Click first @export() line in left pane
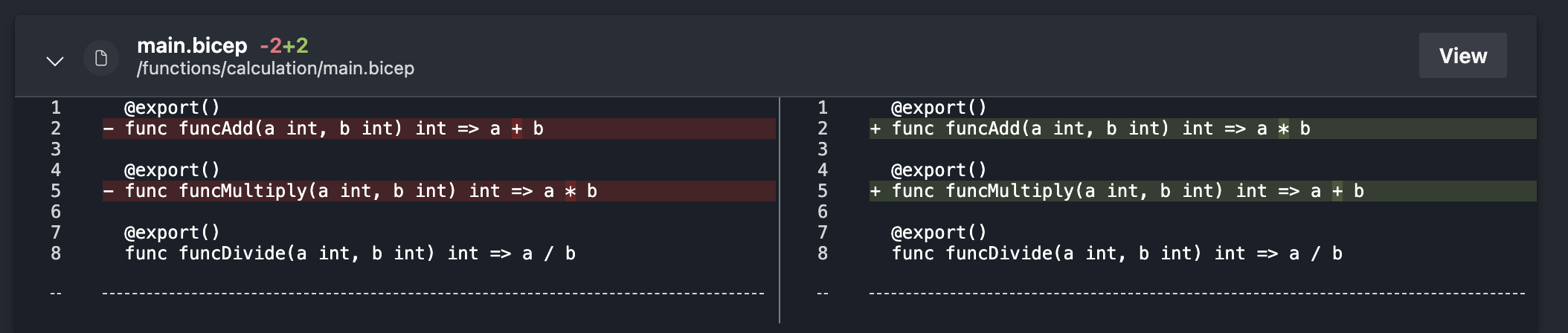Viewport: 1568px width, 333px height. coord(172,108)
